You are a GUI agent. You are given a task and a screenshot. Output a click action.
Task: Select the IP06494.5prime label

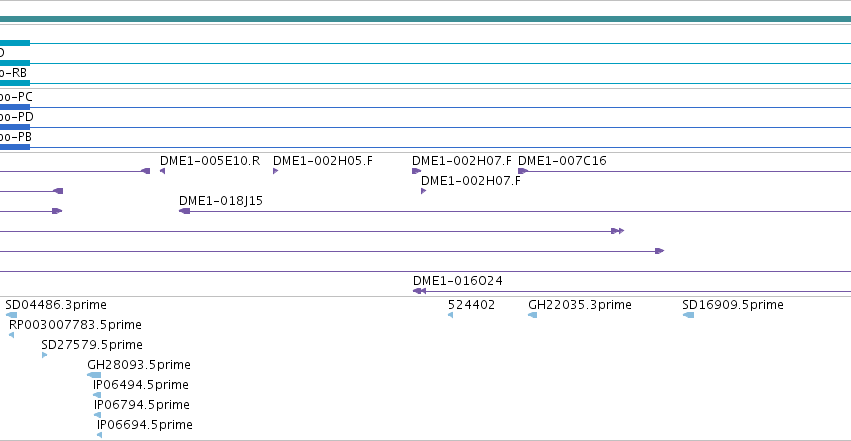pyautogui.click(x=141, y=385)
